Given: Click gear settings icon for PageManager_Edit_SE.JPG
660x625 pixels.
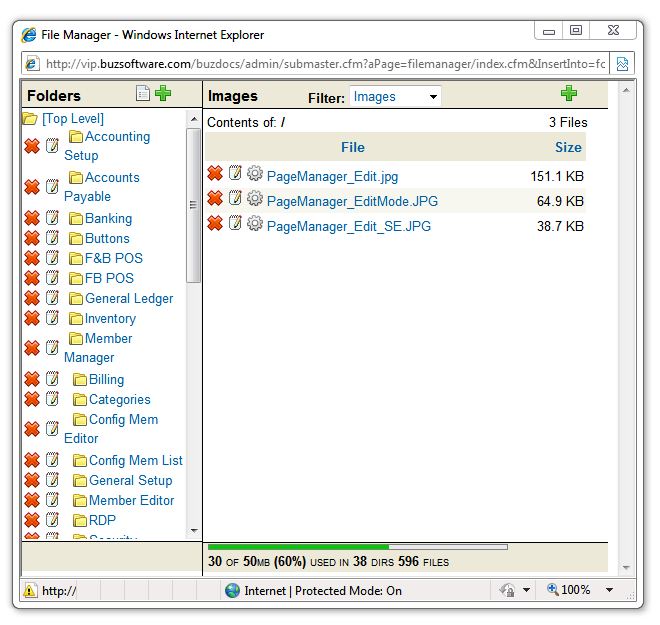Looking at the screenshot, I should coord(254,224).
